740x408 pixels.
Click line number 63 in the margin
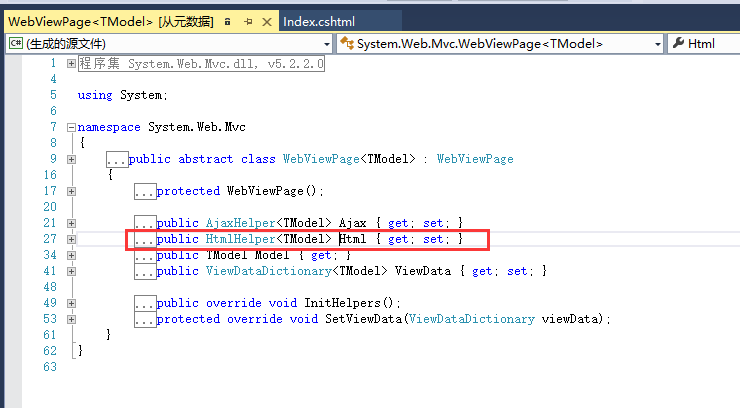click(50, 367)
